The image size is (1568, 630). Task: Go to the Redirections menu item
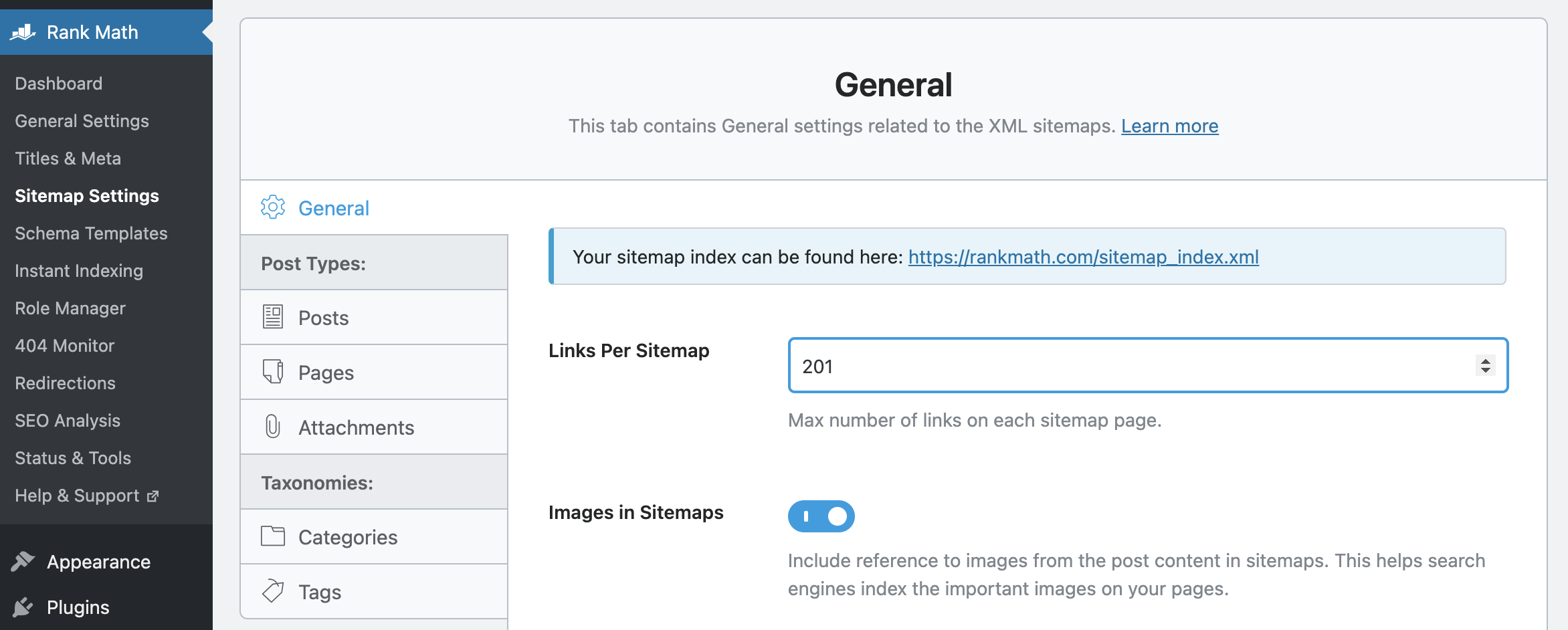click(x=66, y=383)
